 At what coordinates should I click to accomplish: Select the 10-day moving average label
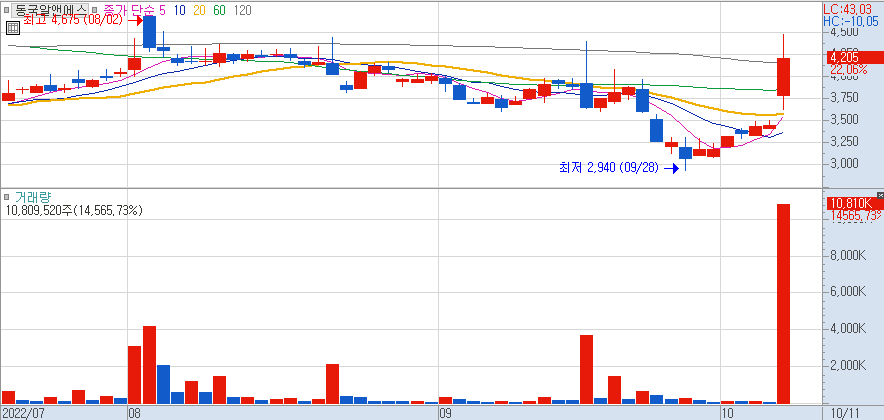180,10
